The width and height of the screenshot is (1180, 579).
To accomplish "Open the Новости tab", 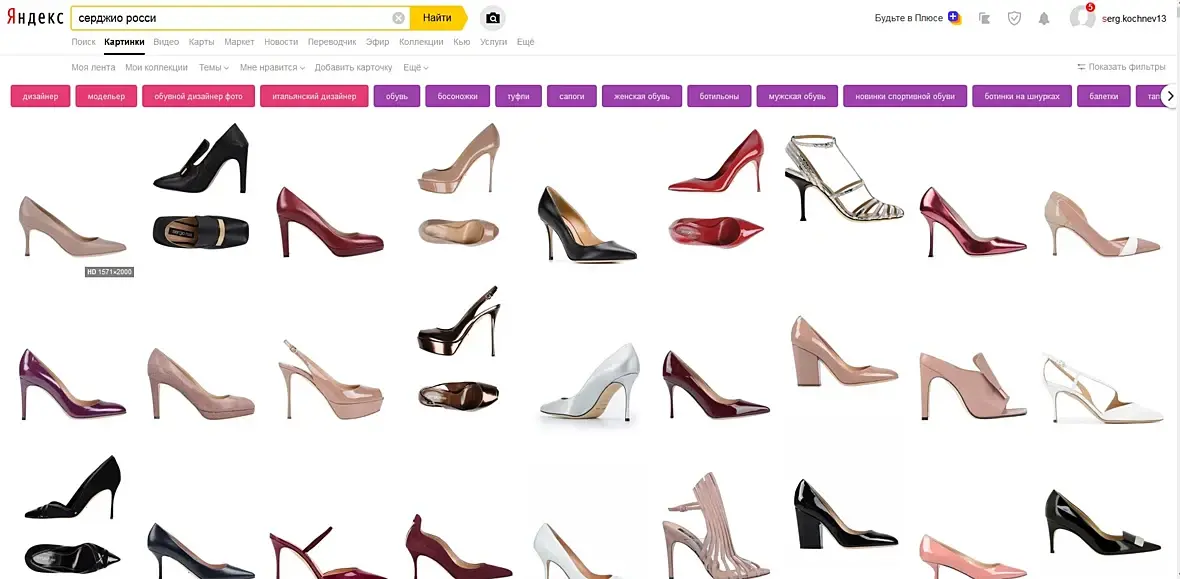I will 281,42.
